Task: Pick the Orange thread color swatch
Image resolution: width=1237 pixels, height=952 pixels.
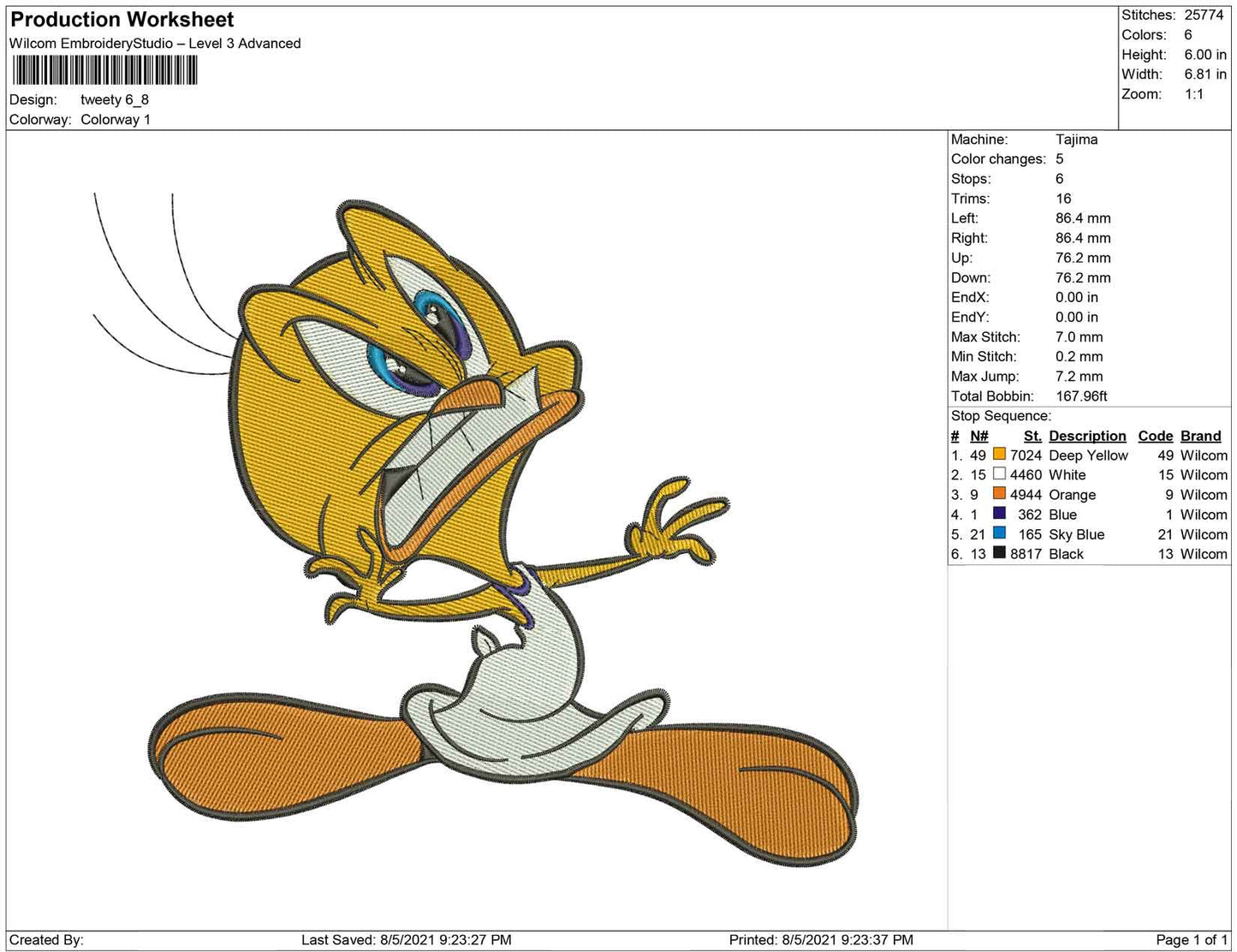Action: 999,494
